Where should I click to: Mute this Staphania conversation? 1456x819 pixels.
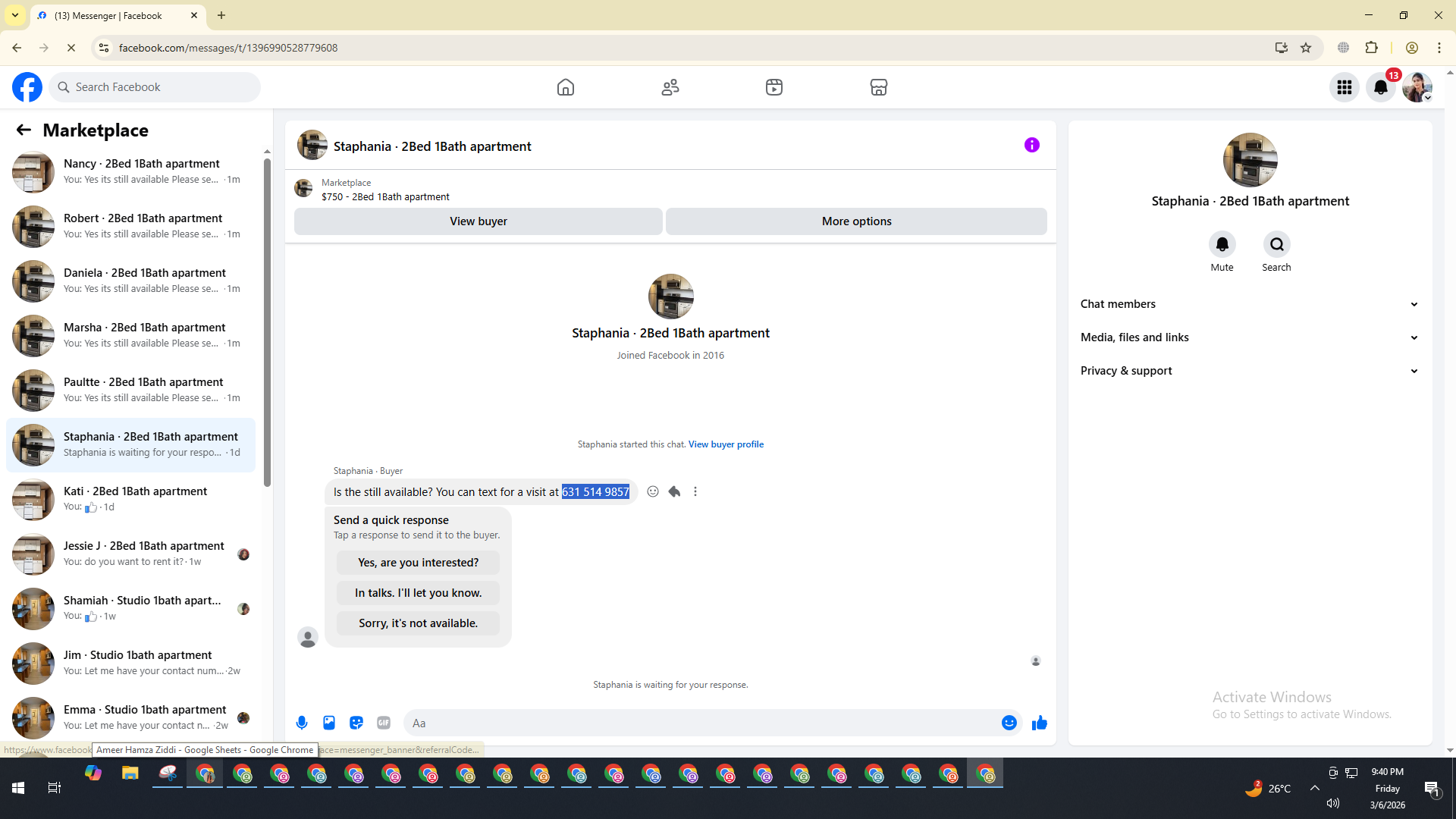tap(1222, 244)
